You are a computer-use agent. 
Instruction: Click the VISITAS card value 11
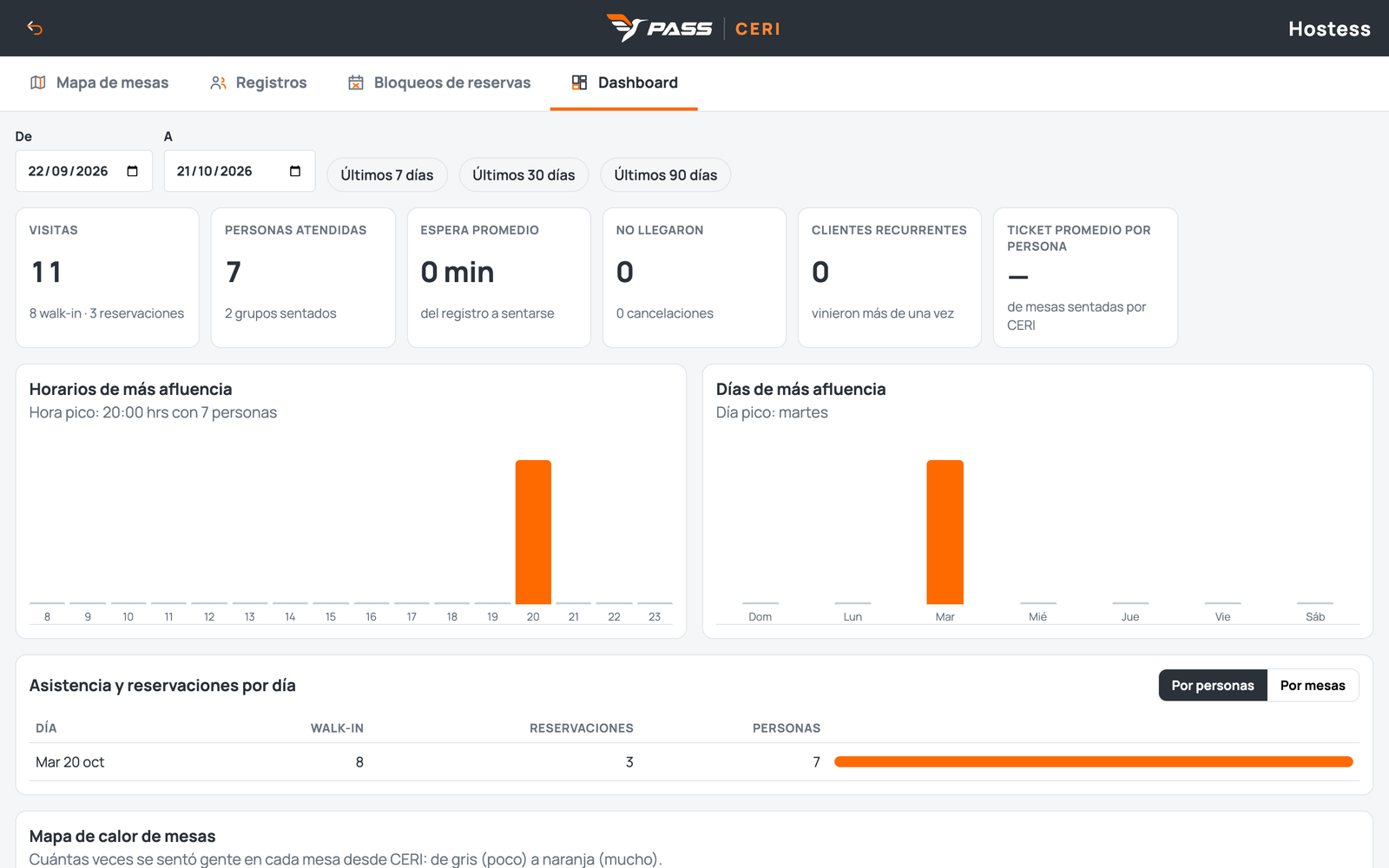(47, 273)
